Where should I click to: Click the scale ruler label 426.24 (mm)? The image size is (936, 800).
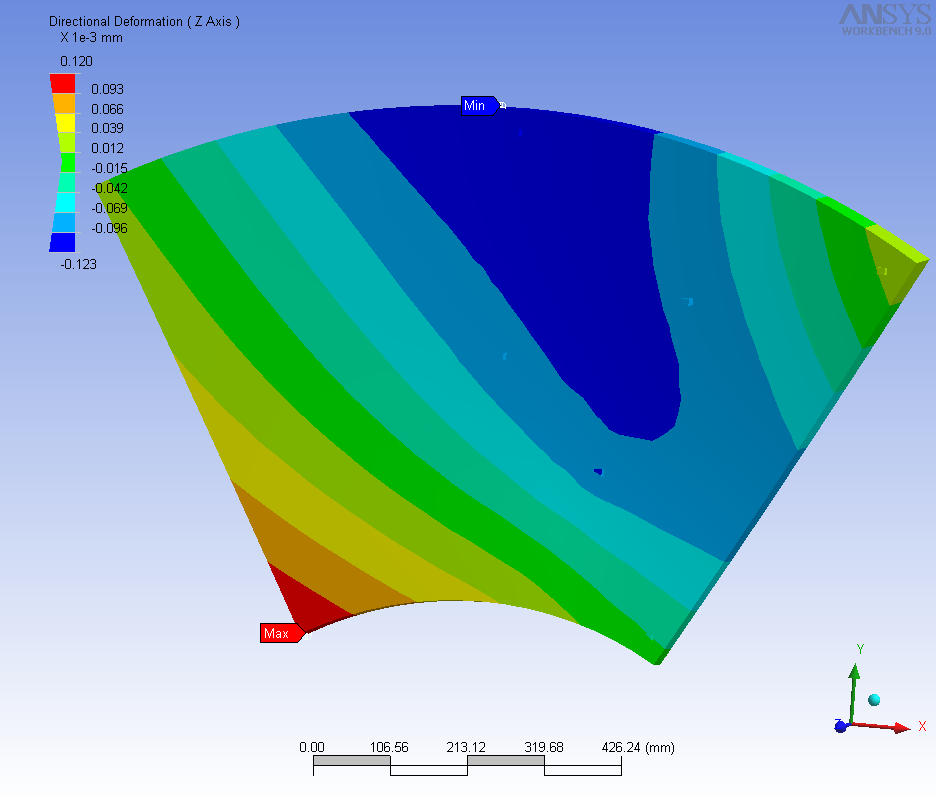638,747
